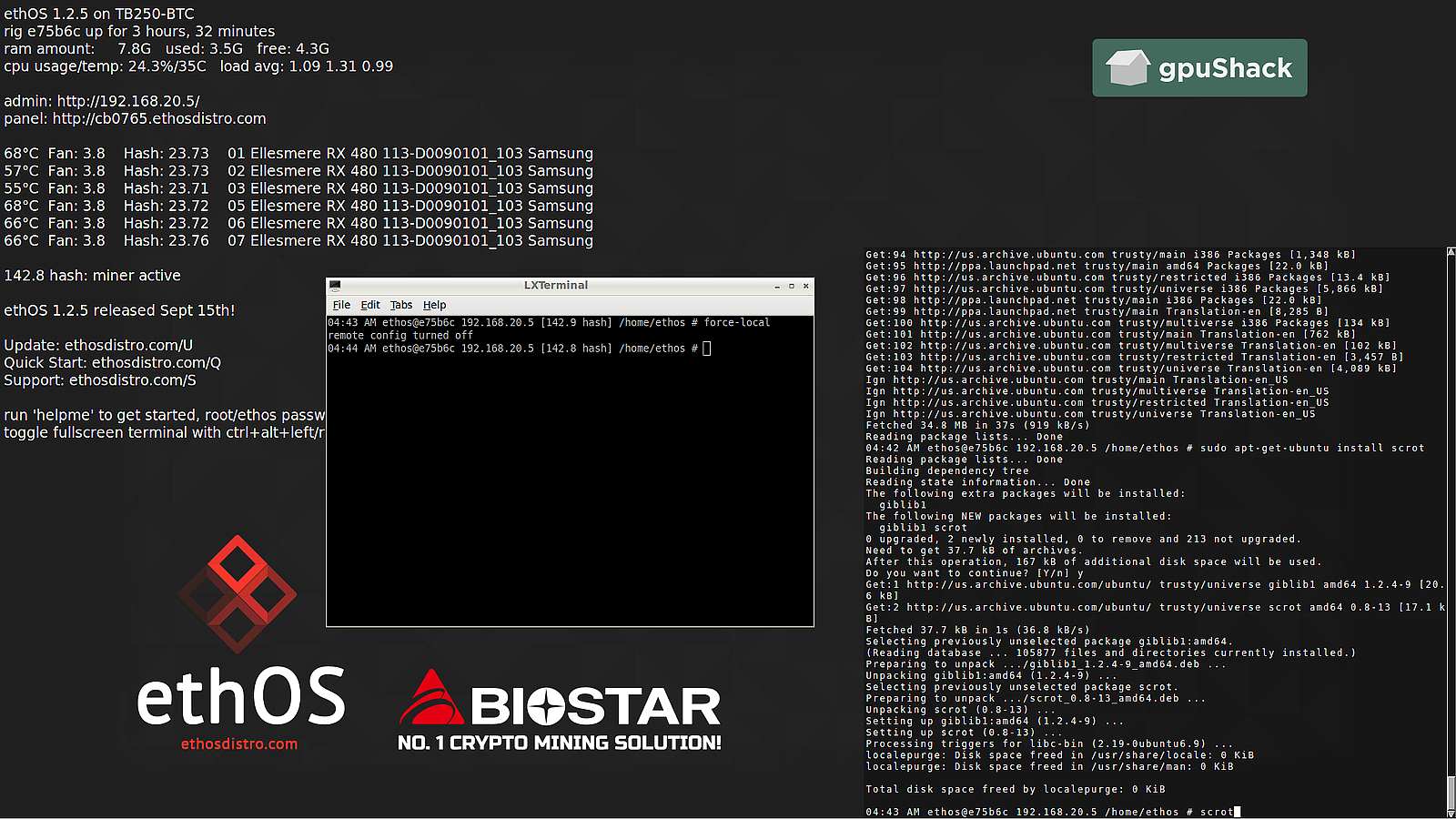The width and height of the screenshot is (1456, 819).
Task: Click the Update: ethosdistro.com/U line
Action: pyautogui.click(x=98, y=345)
